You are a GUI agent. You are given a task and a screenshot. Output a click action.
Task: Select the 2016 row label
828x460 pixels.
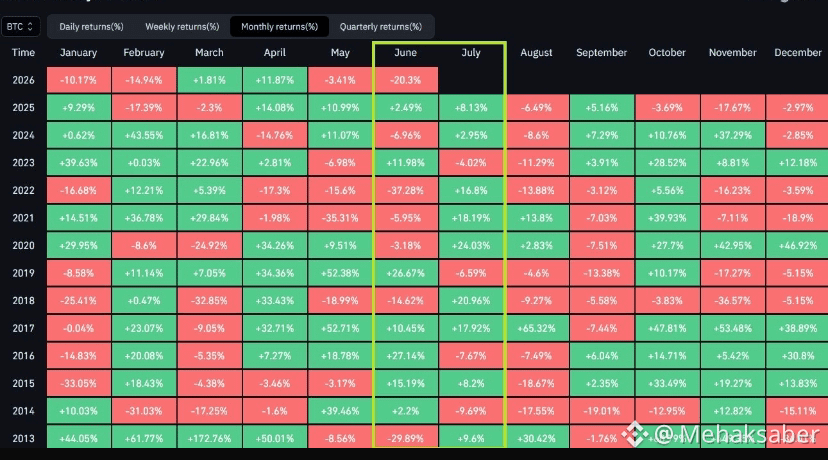click(x=23, y=356)
